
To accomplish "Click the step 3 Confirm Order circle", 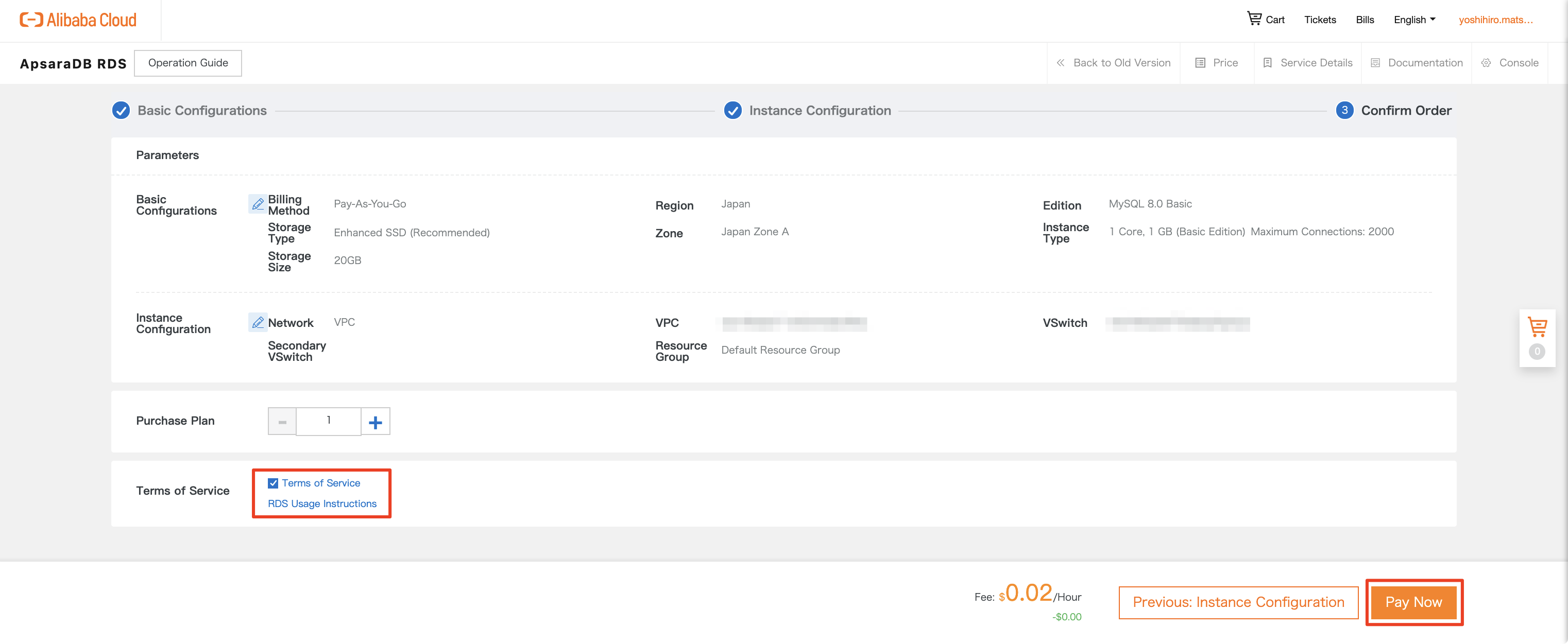I will (1344, 110).
